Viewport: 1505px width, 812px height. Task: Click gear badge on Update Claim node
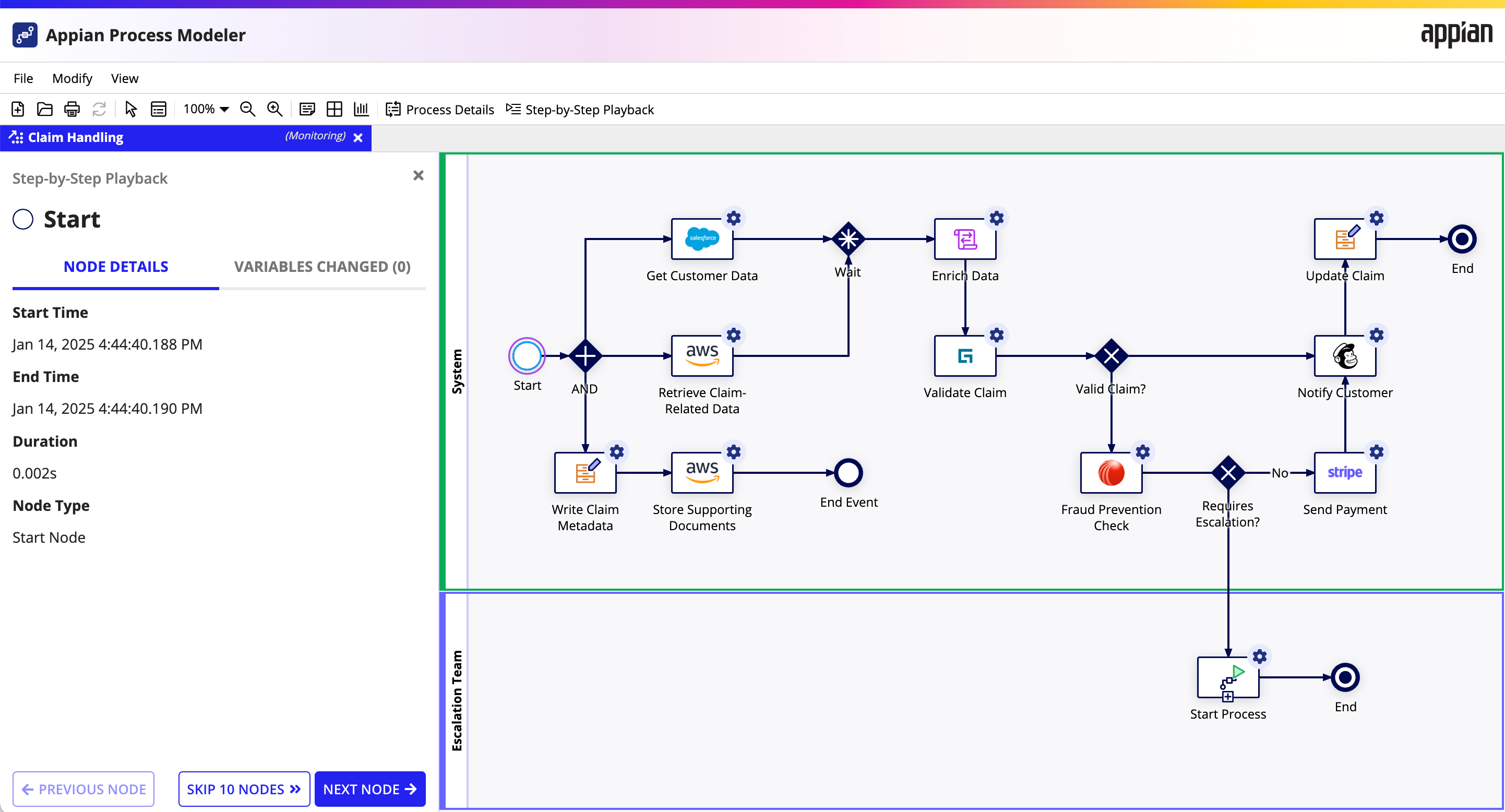[x=1377, y=219]
